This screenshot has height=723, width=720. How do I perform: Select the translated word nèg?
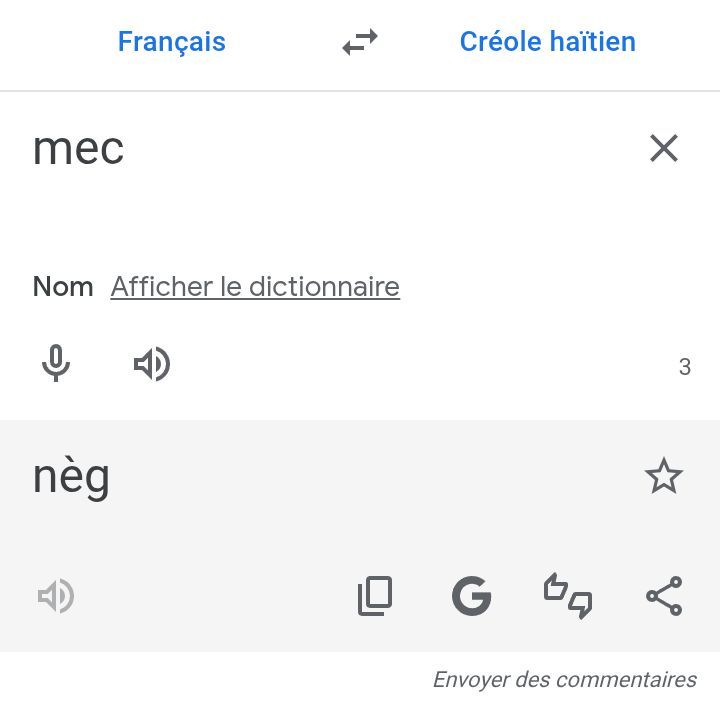[x=71, y=478]
